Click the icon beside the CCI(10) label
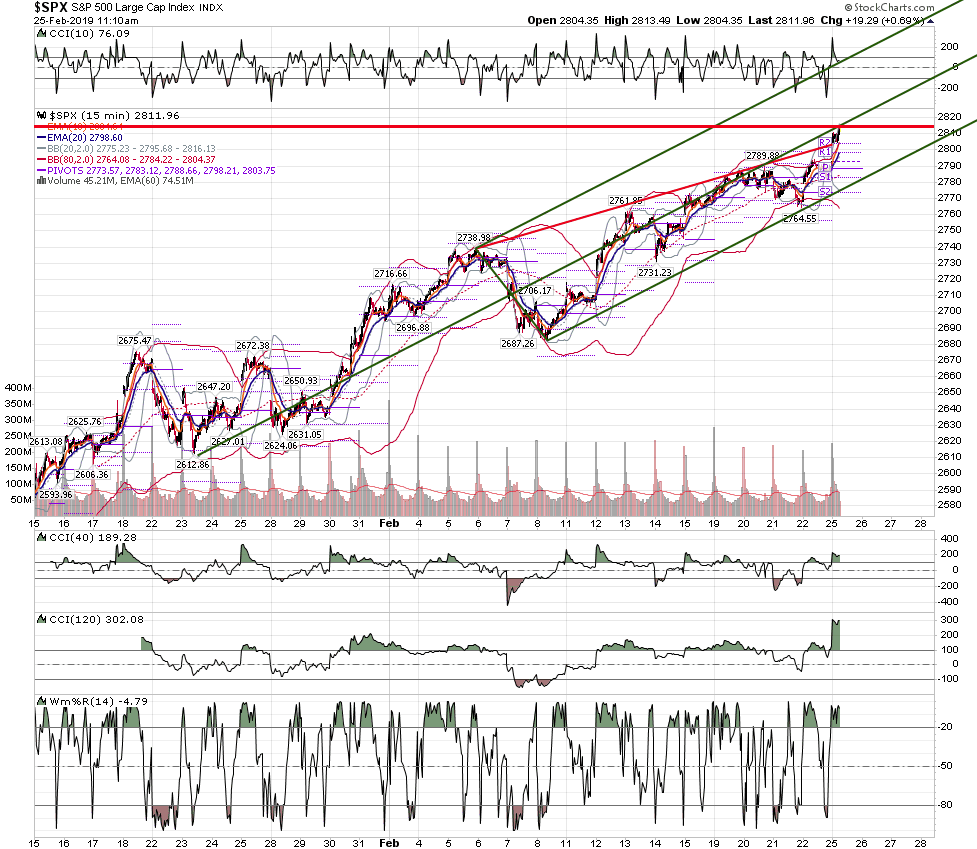This screenshot has width=977, height=849. coord(42,34)
